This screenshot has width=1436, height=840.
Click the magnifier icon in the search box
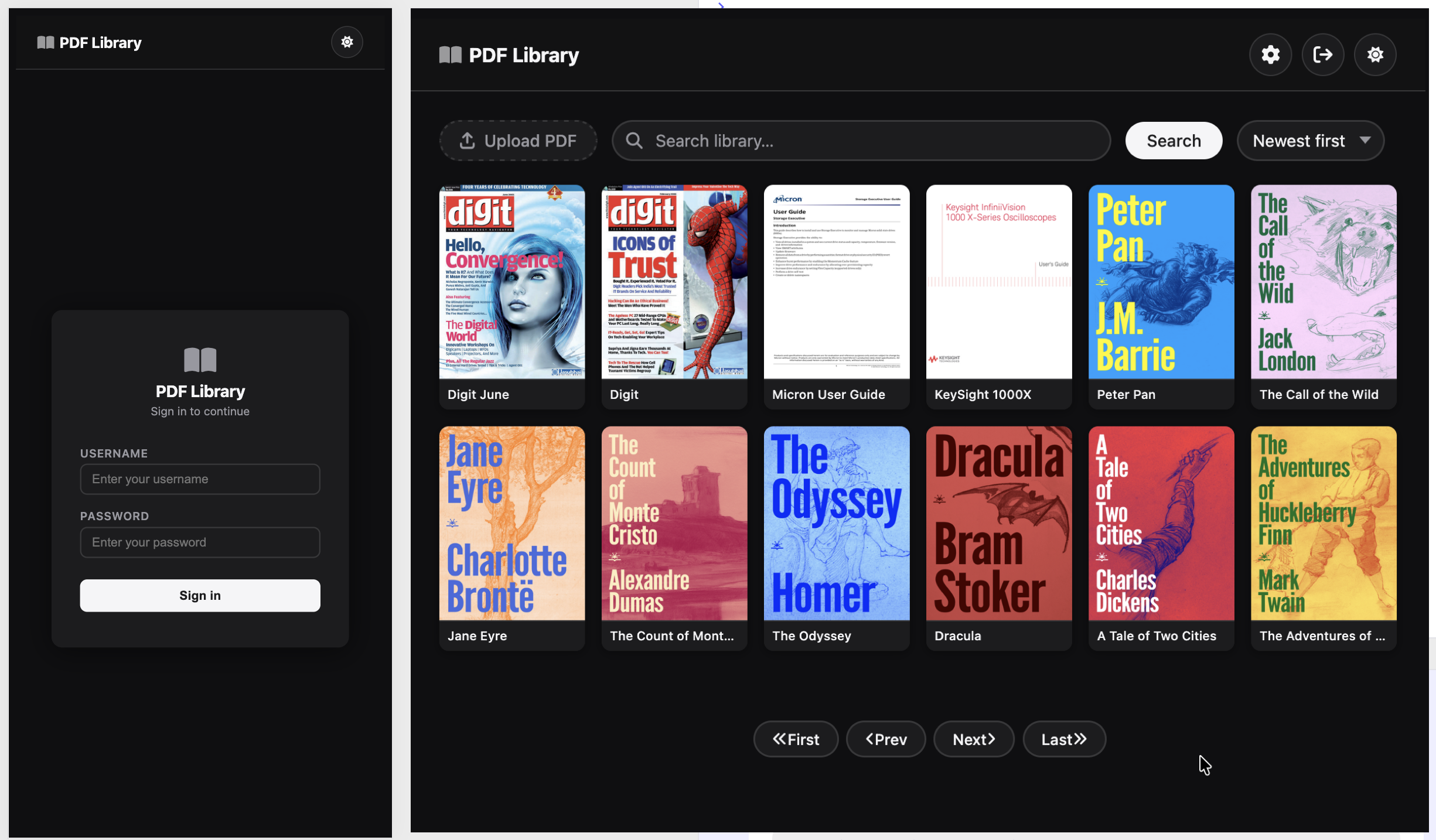(x=634, y=141)
